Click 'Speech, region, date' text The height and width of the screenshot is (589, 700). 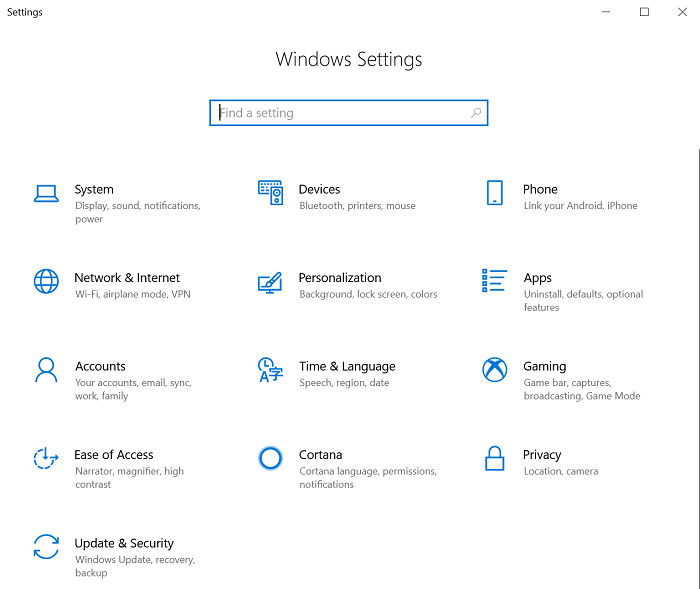click(344, 383)
